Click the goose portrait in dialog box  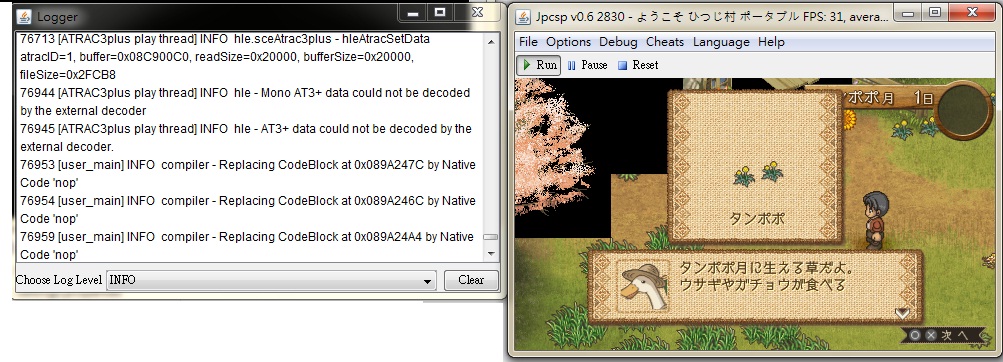pyautogui.click(x=644, y=287)
